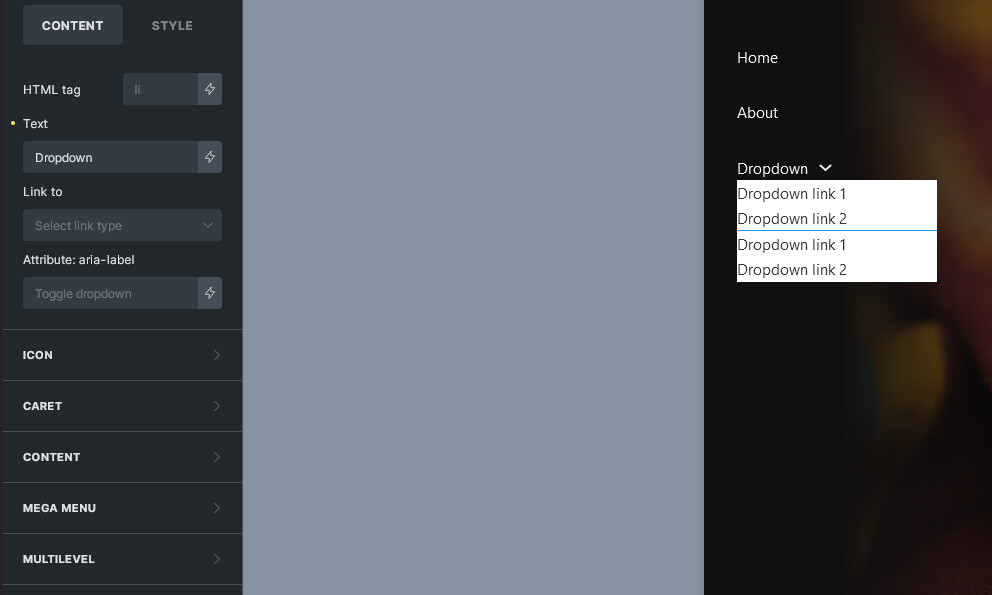Expand the ICON settings section

pyautogui.click(x=122, y=355)
